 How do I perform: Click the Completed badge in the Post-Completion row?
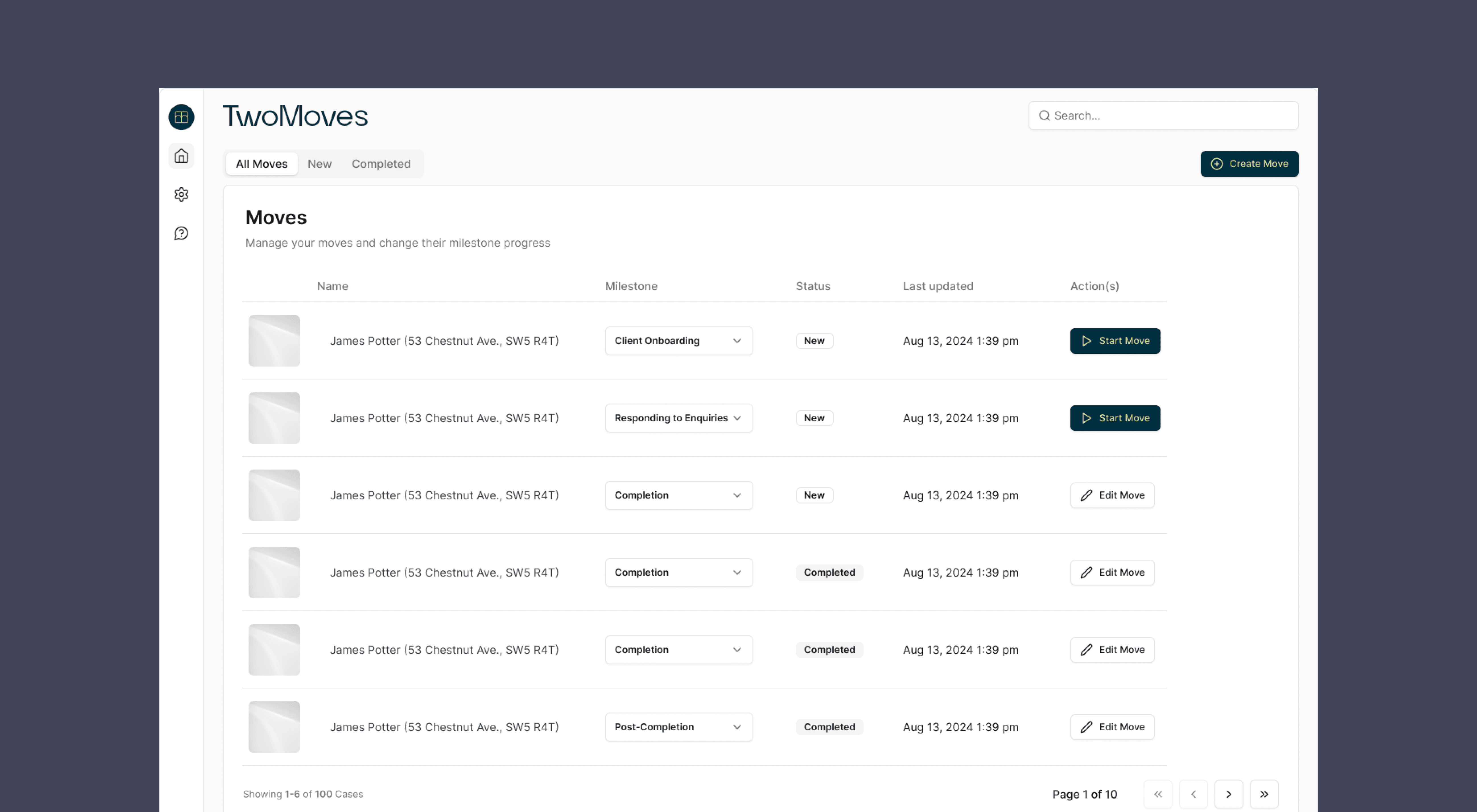(x=829, y=727)
